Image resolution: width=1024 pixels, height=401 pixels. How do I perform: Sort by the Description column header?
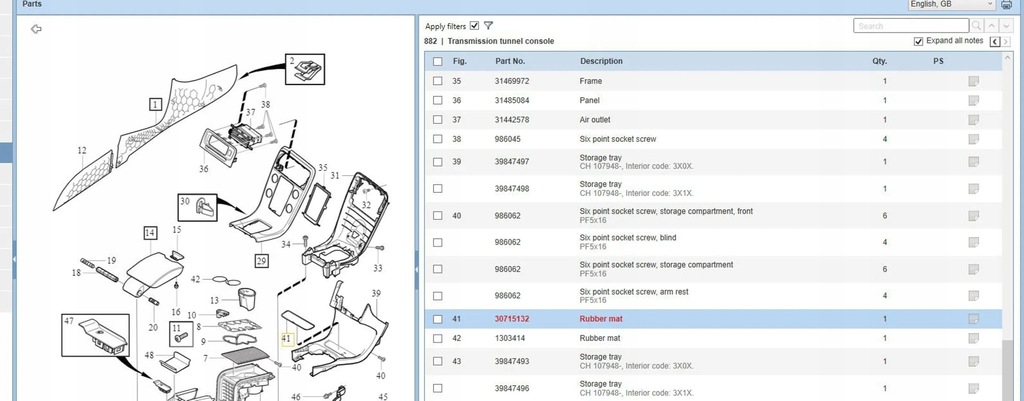tap(601, 61)
